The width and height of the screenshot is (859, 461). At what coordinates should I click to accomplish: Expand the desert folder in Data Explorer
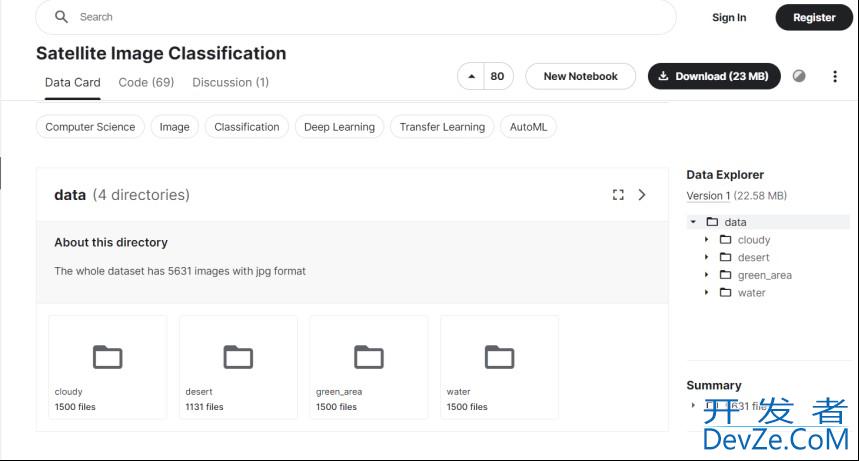(707, 258)
